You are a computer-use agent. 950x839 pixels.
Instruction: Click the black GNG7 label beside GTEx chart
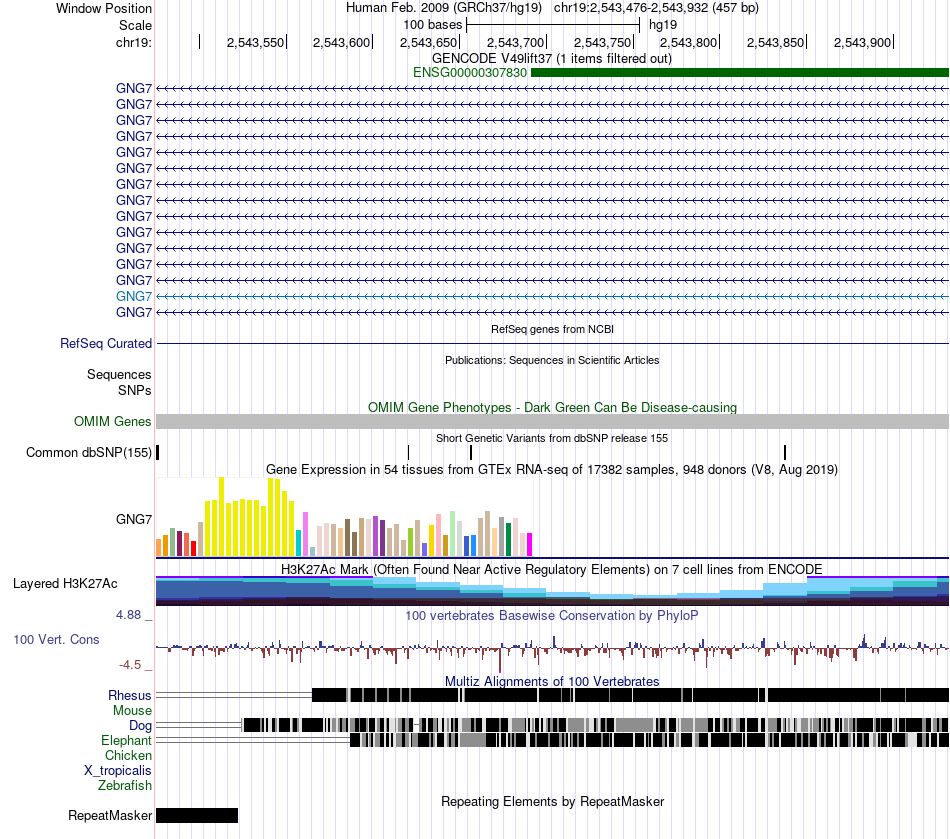(134, 519)
